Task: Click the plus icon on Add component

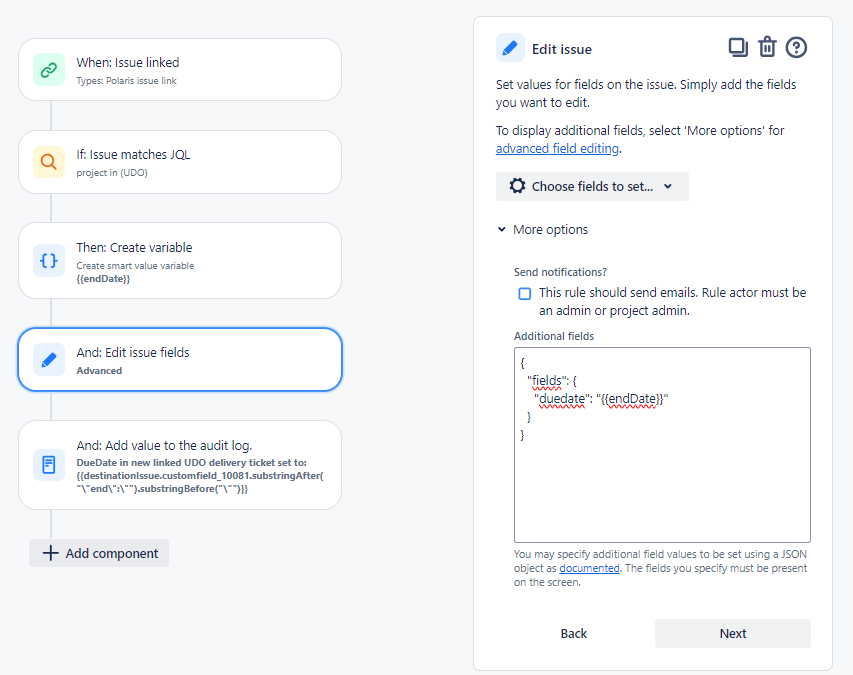Action: point(50,553)
